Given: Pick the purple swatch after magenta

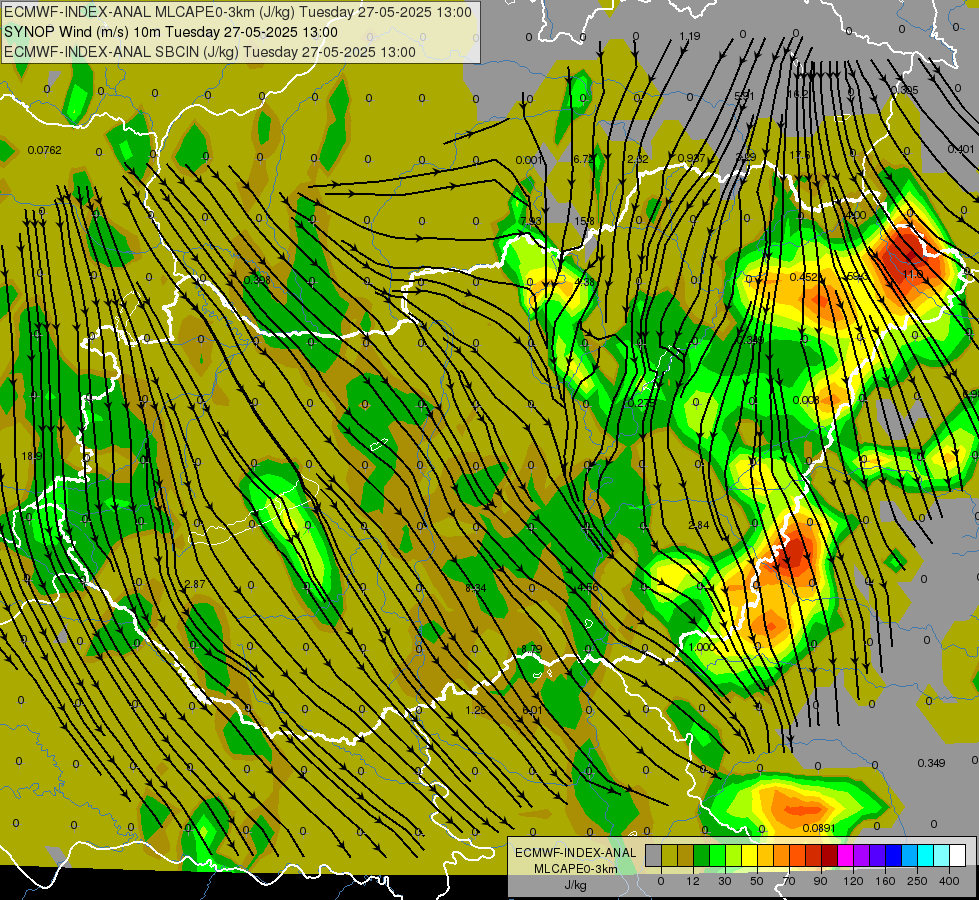Looking at the screenshot, I should (862, 855).
